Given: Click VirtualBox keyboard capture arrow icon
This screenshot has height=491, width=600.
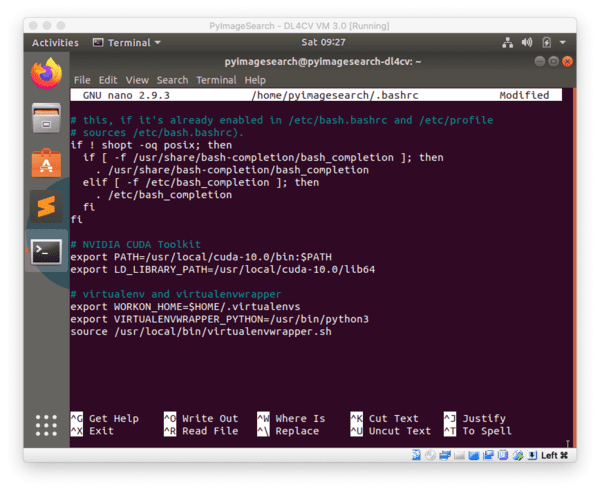Looking at the screenshot, I should coord(532,455).
